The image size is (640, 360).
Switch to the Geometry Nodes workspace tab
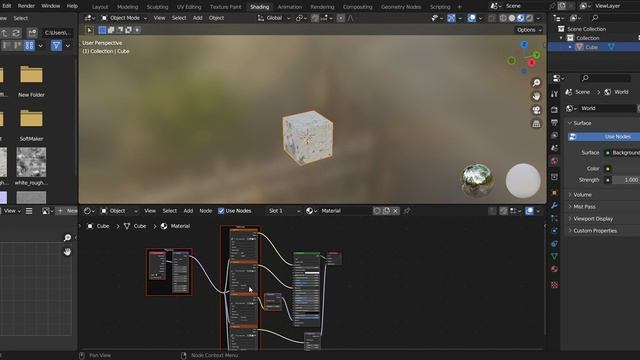tap(401, 7)
